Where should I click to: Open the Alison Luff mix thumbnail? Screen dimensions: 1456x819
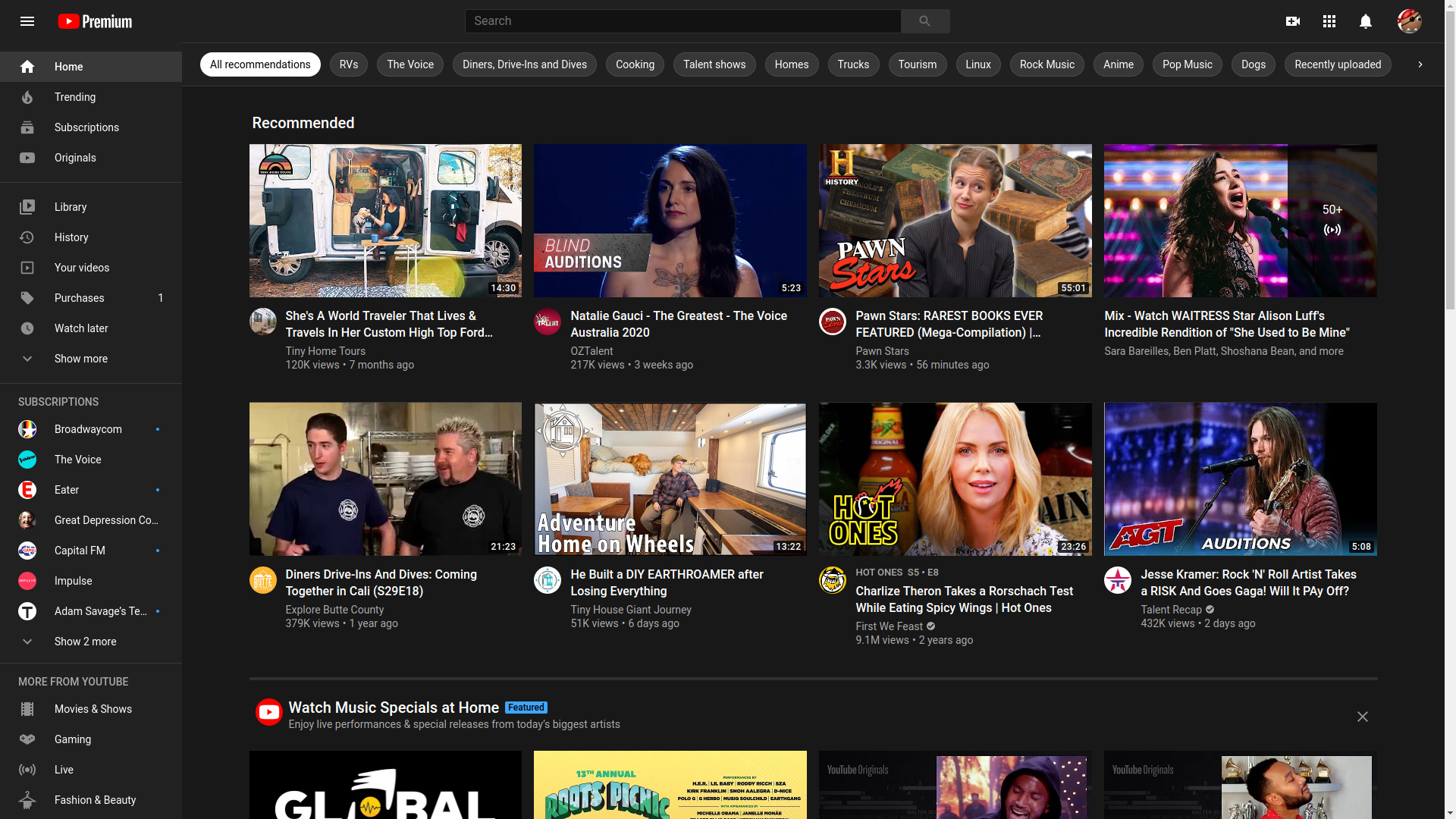[1241, 221]
